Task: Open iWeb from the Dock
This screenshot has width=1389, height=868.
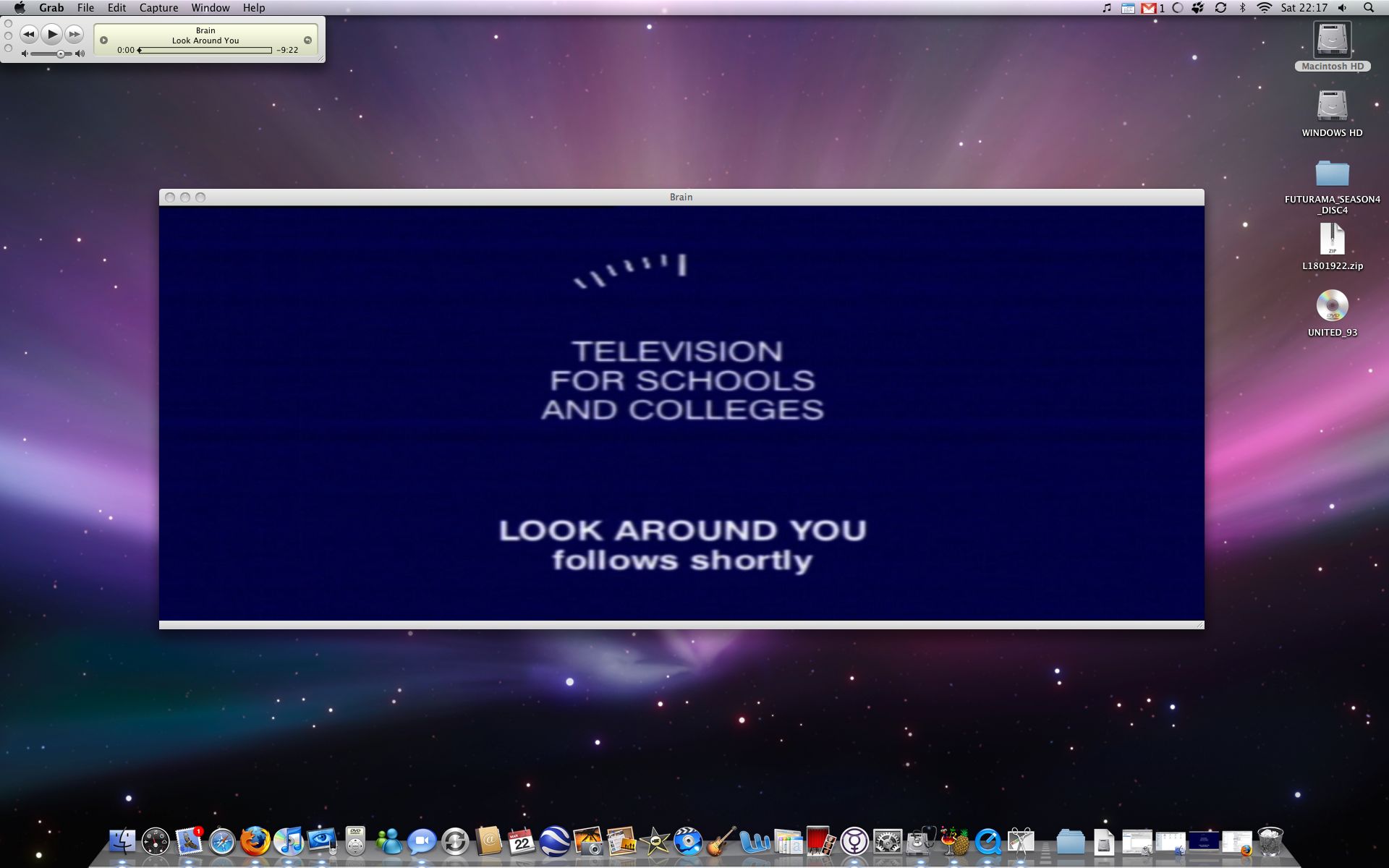Action: (x=621, y=842)
